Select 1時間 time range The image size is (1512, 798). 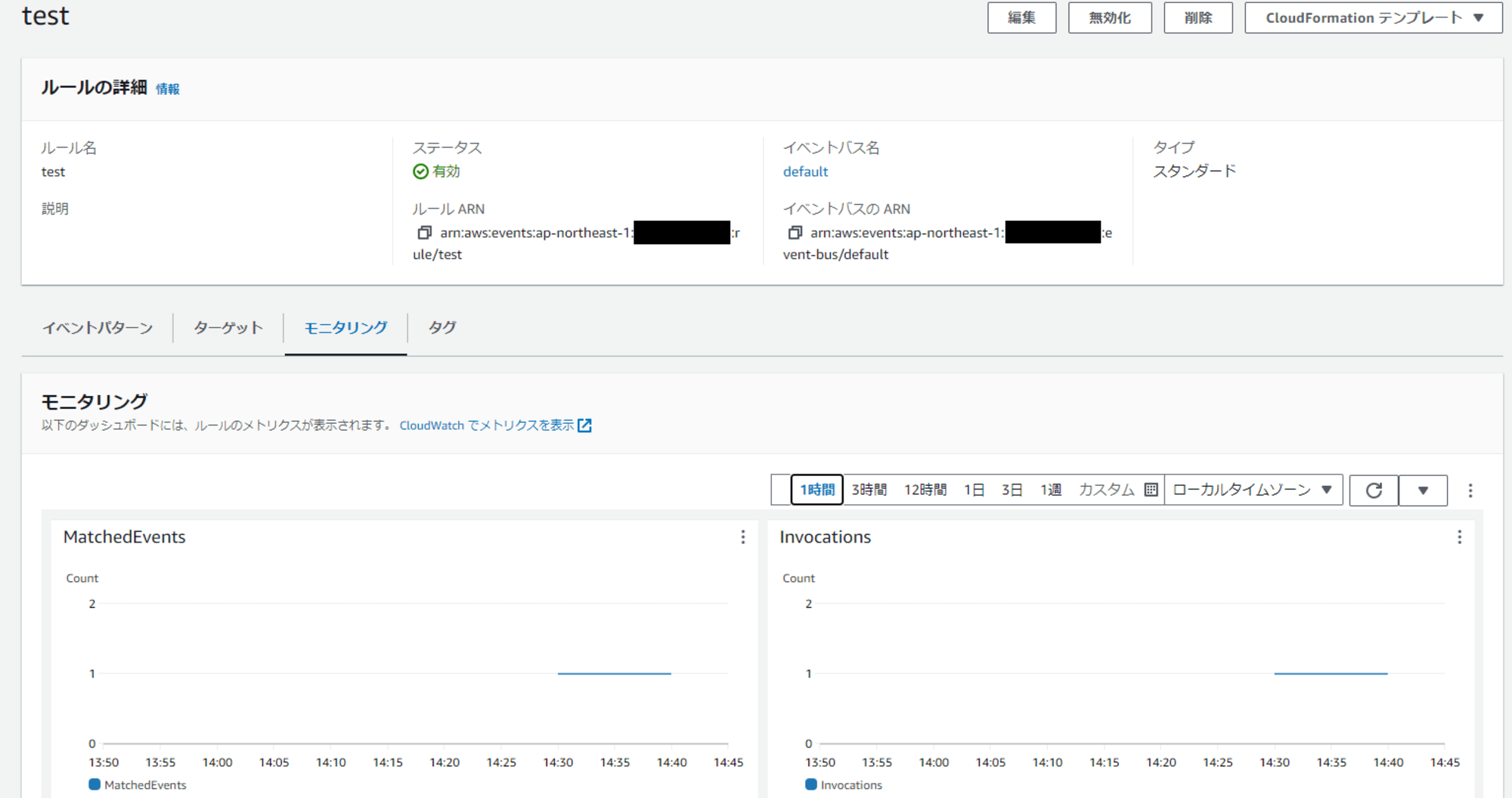click(x=817, y=490)
